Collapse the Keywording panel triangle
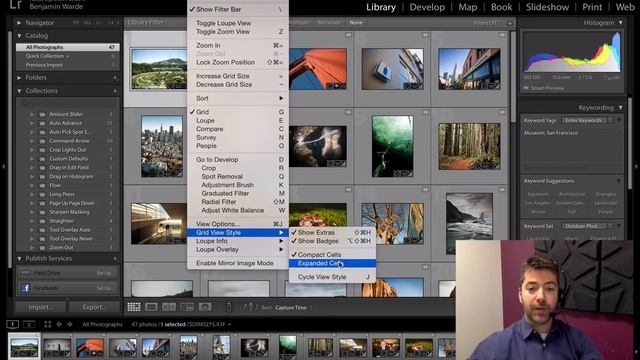The height and width of the screenshot is (360, 640). [620, 108]
